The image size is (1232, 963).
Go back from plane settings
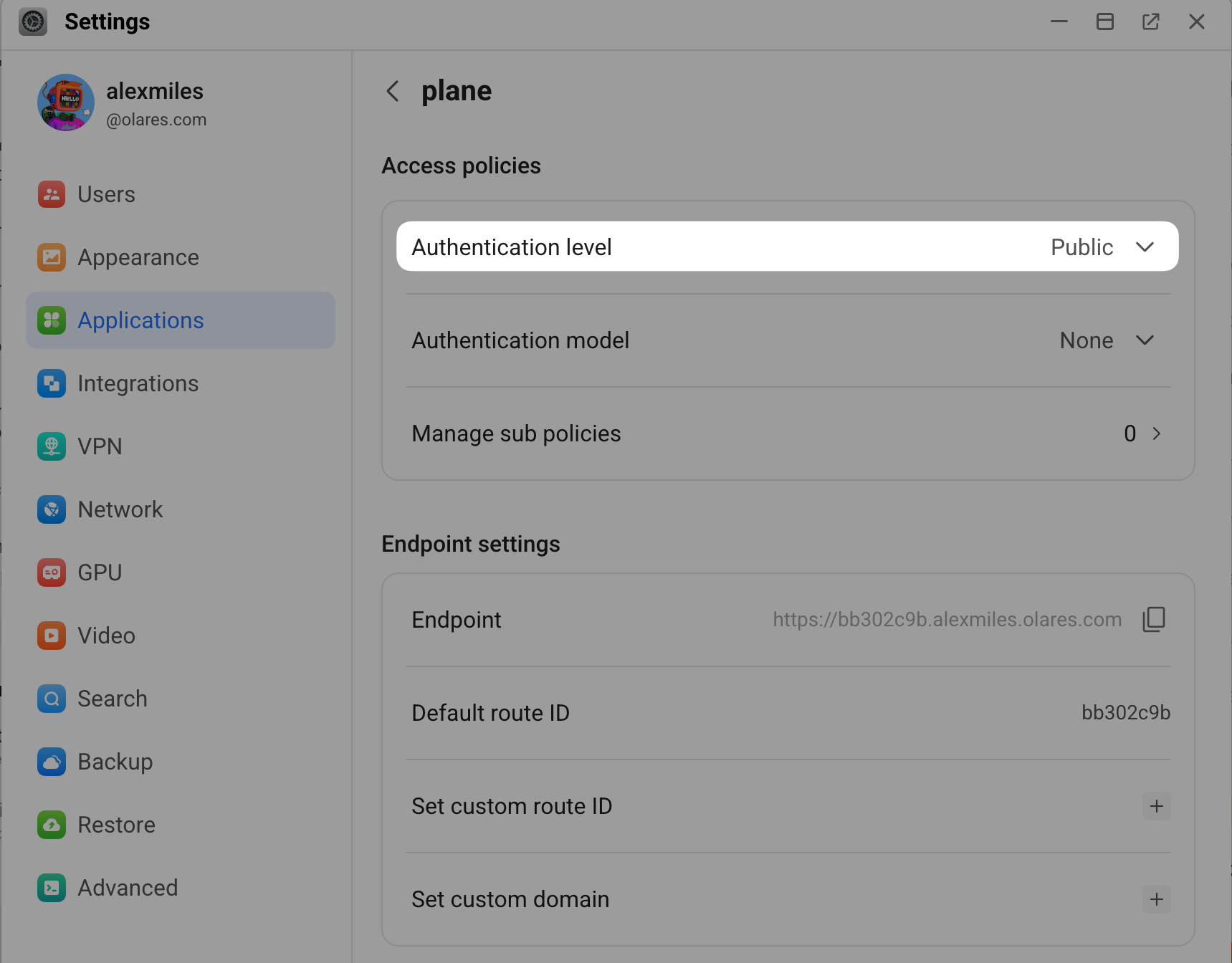392,91
